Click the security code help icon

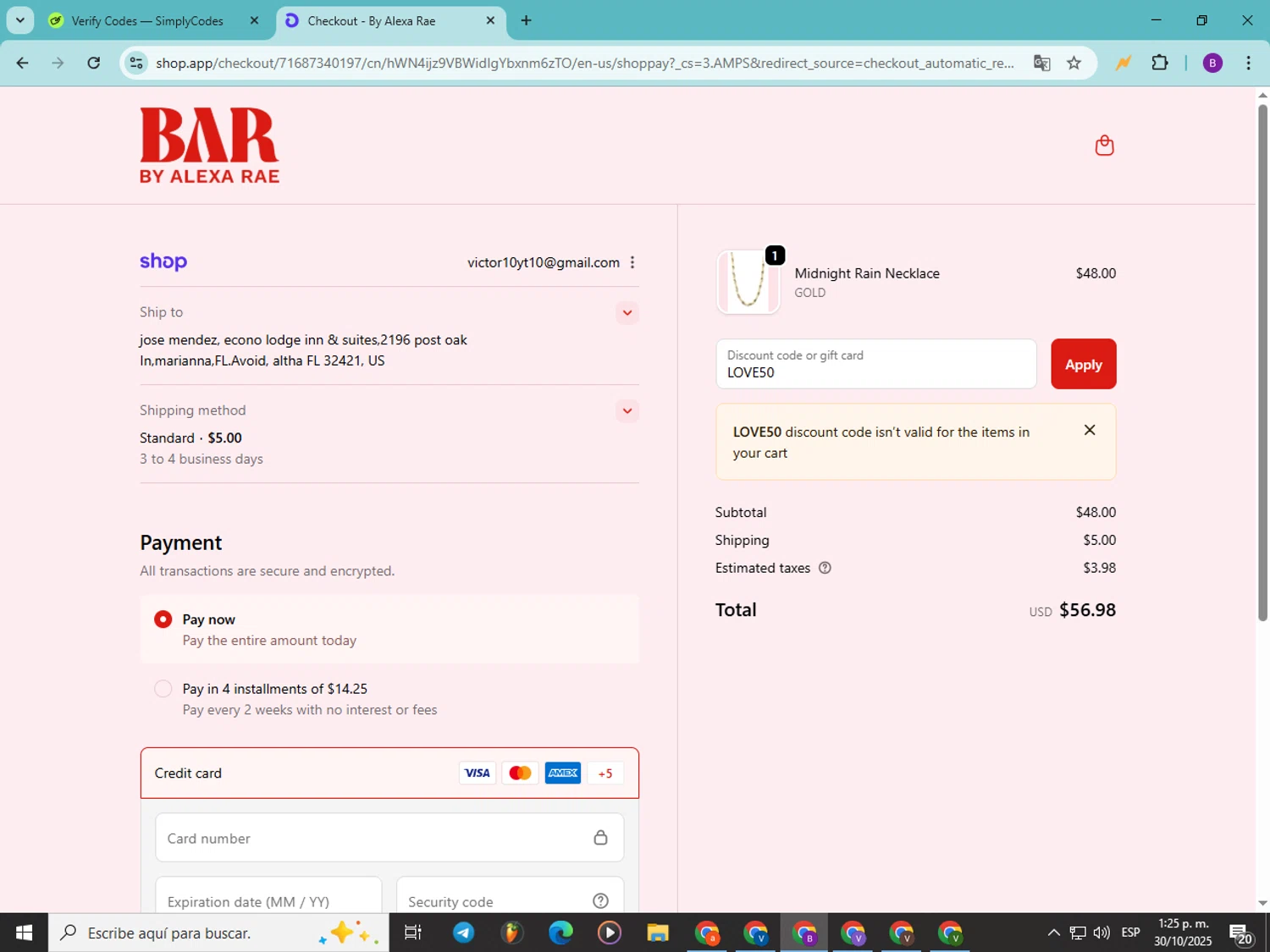[x=600, y=901]
